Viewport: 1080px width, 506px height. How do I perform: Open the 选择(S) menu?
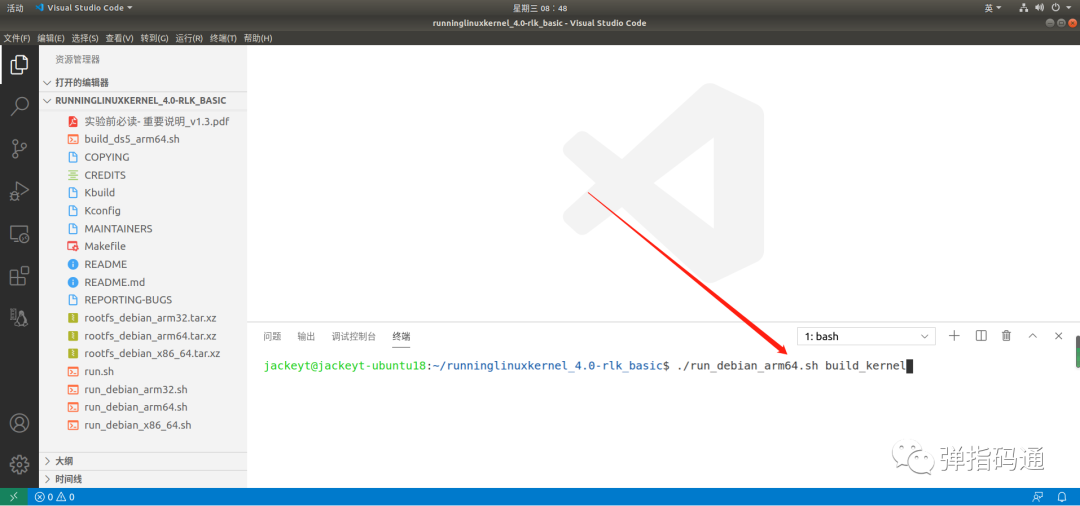pos(85,38)
